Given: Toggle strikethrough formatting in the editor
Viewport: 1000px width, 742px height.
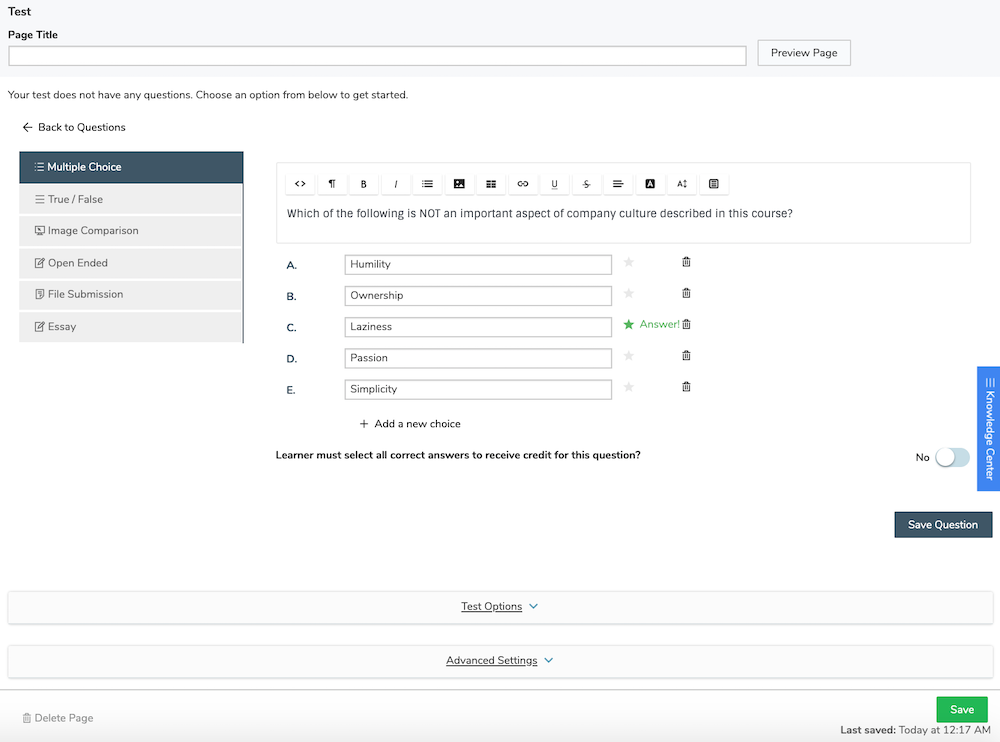Looking at the screenshot, I should [587, 184].
